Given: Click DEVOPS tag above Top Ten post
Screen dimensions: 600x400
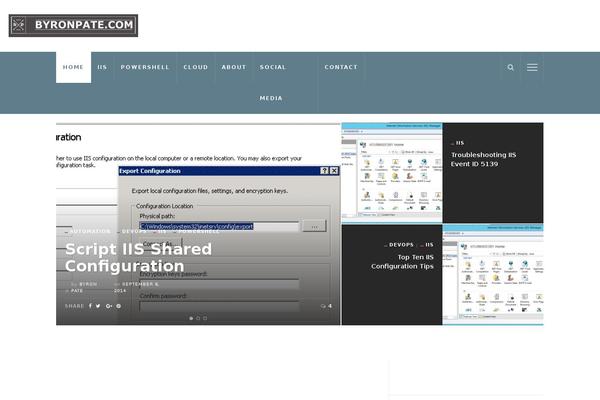Looking at the screenshot, I should point(399,245).
